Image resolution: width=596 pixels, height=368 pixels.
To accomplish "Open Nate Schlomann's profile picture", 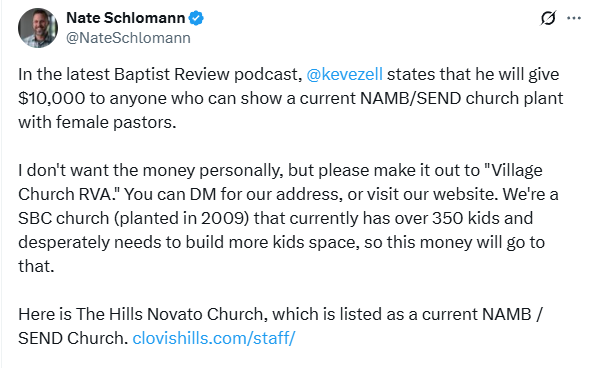I will pos(38,28).
